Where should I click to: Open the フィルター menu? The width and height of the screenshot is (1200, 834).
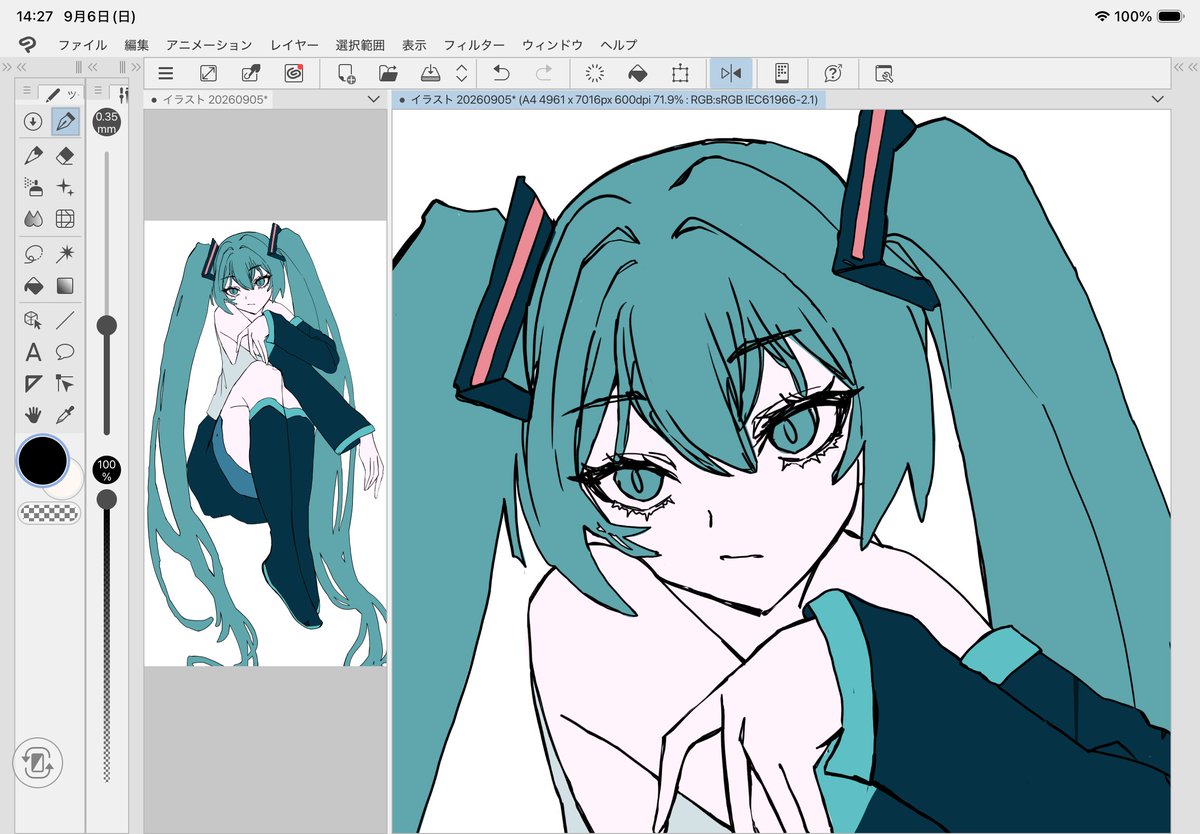474,45
